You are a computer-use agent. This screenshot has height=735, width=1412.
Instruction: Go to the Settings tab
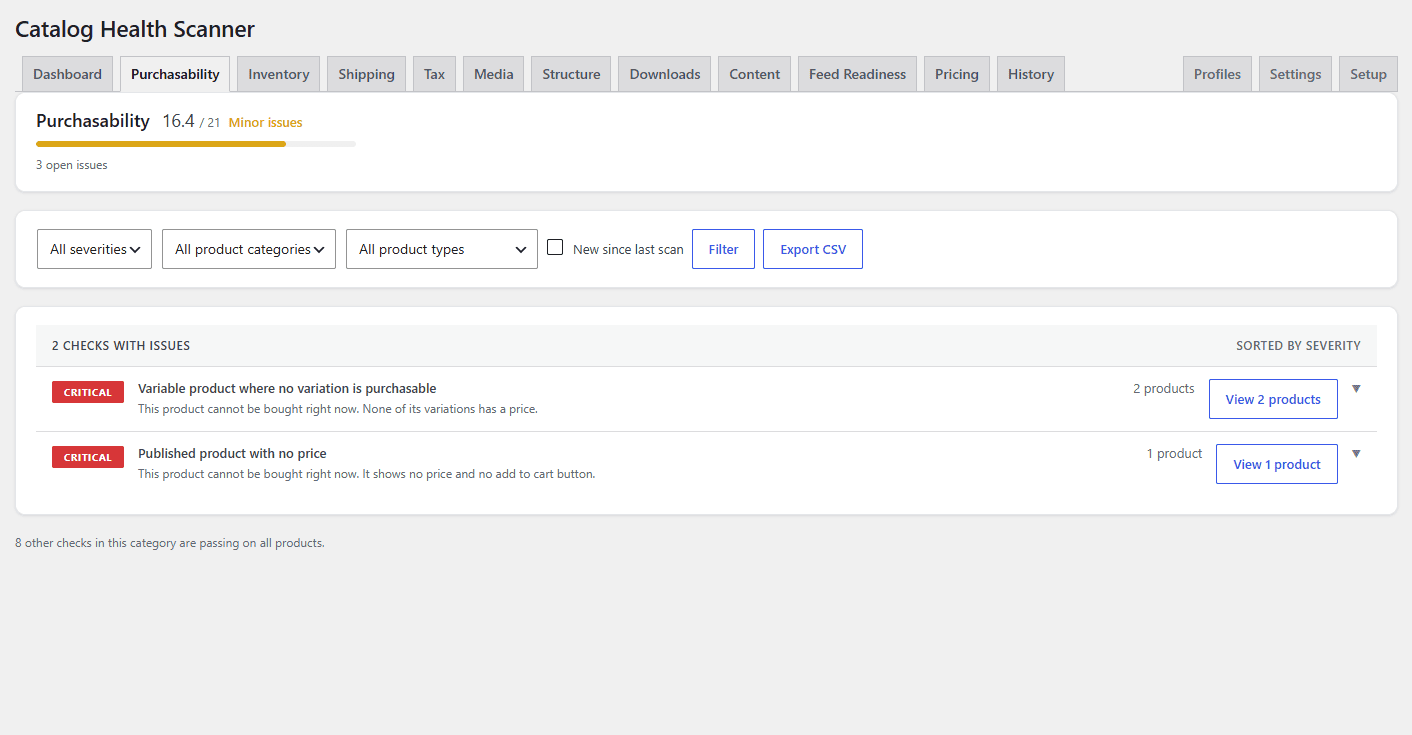pos(1295,74)
